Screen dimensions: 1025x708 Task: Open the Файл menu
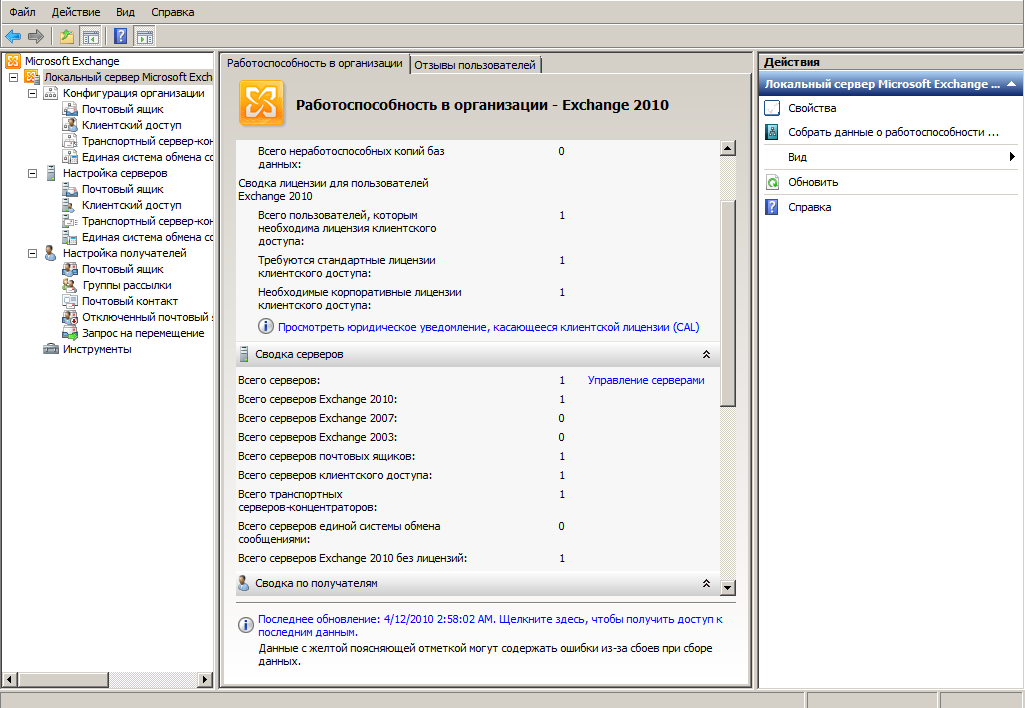[22, 12]
